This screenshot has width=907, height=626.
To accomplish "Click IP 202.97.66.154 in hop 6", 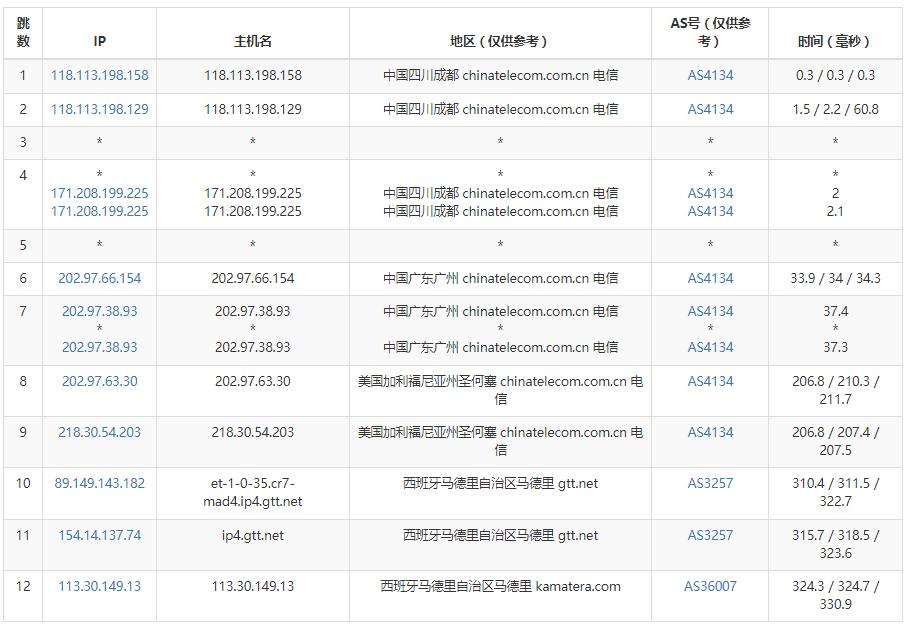I will click(x=99, y=278).
